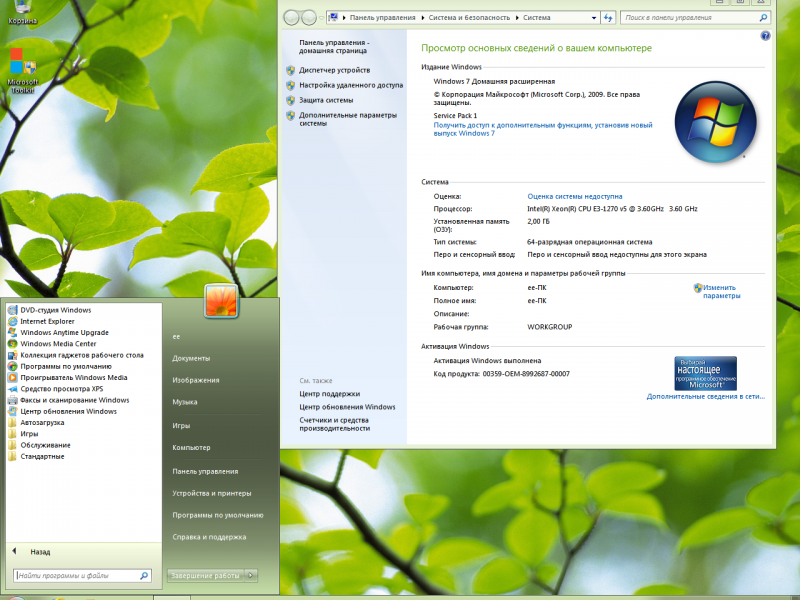Open the ee user folder in Start menu
800x600 pixels.
click(176, 337)
